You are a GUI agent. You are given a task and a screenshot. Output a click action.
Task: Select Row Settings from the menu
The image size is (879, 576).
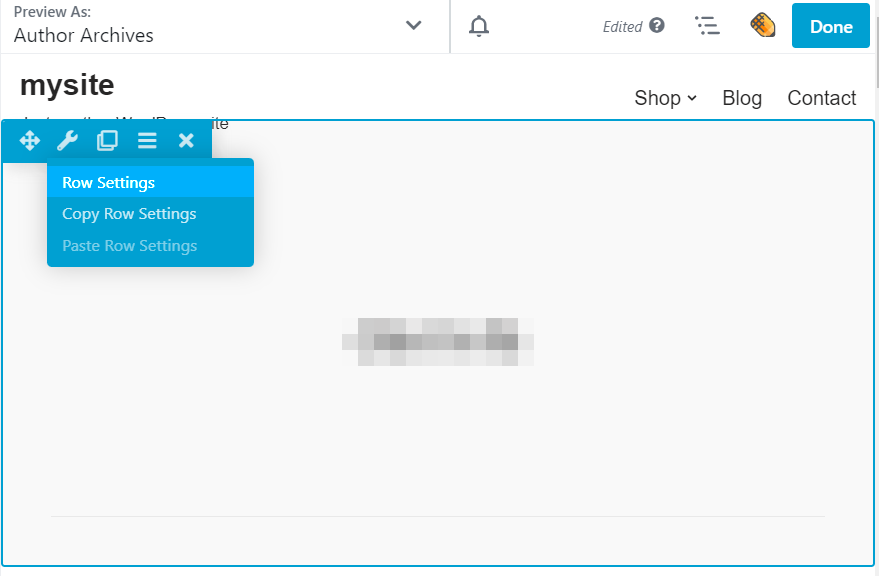pos(150,182)
